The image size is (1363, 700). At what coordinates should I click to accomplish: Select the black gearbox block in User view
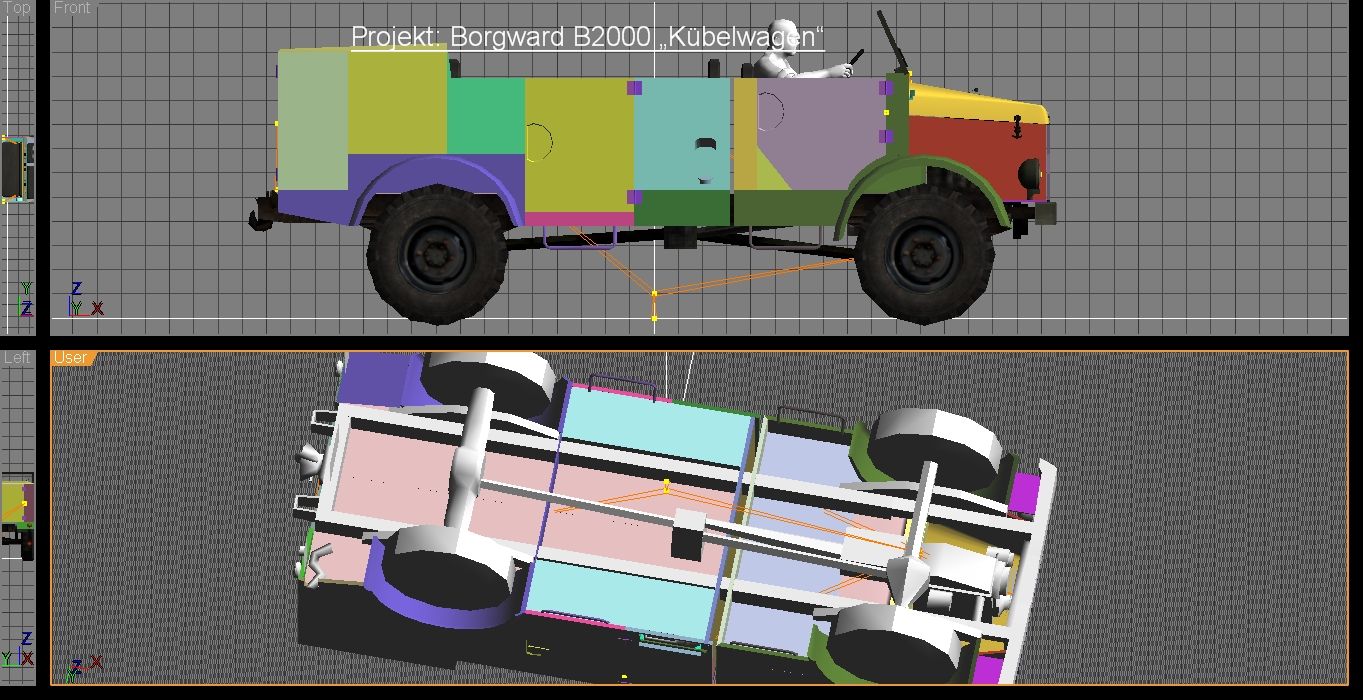[687, 533]
